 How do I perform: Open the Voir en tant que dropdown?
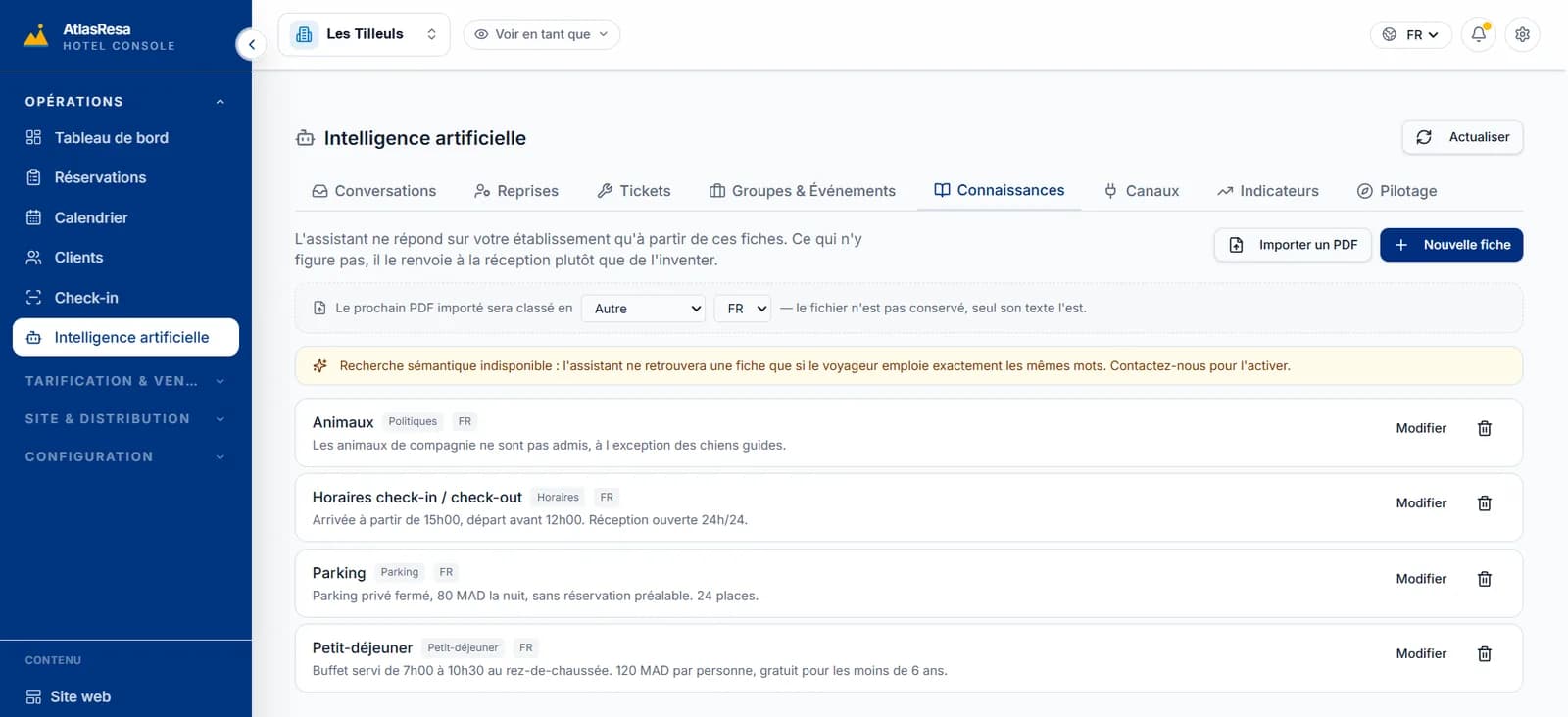coord(542,34)
